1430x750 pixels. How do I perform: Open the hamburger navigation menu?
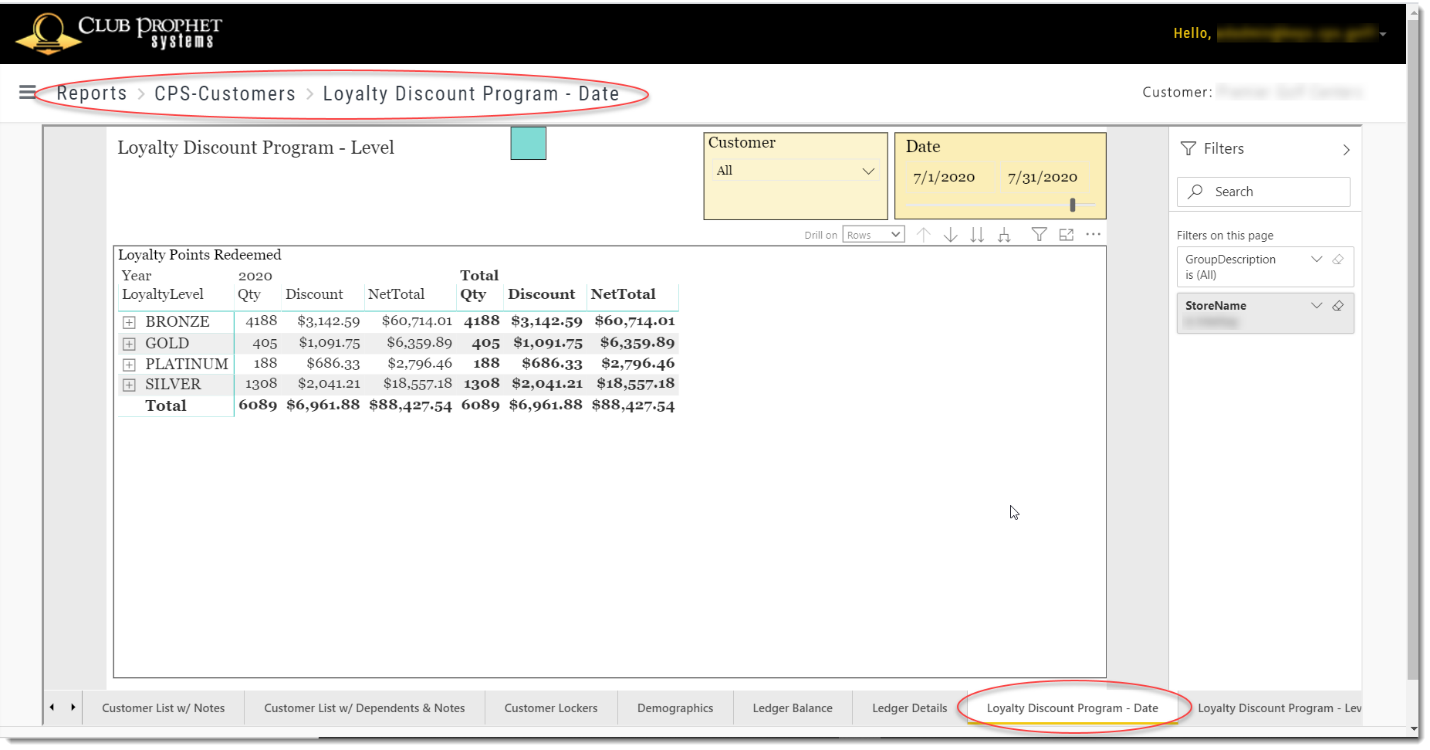tap(27, 92)
